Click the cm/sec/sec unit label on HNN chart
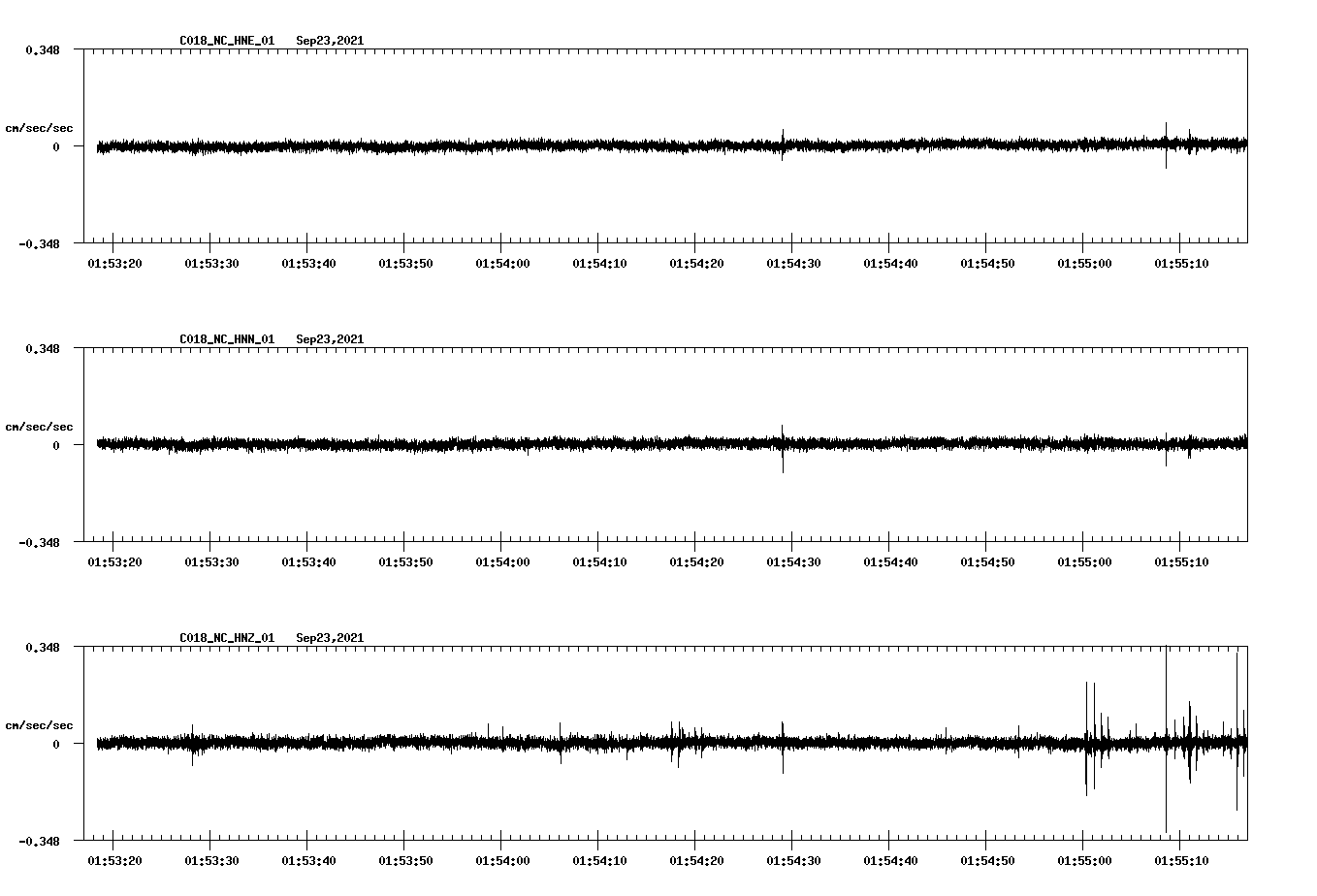The width and height of the screenshot is (1317, 896). 39,427
